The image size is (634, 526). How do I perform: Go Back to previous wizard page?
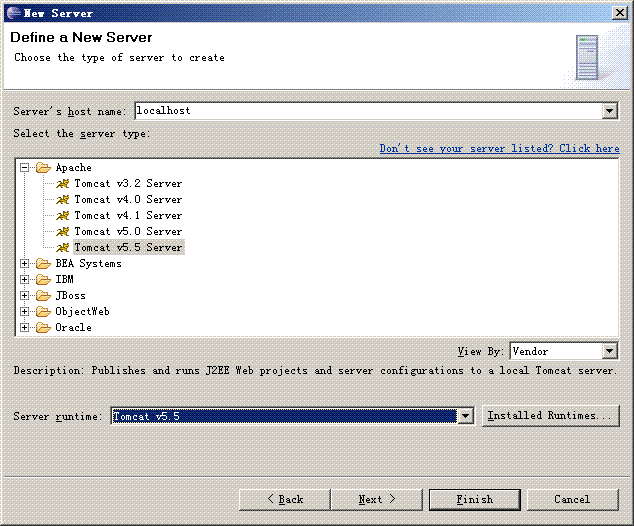(285, 500)
